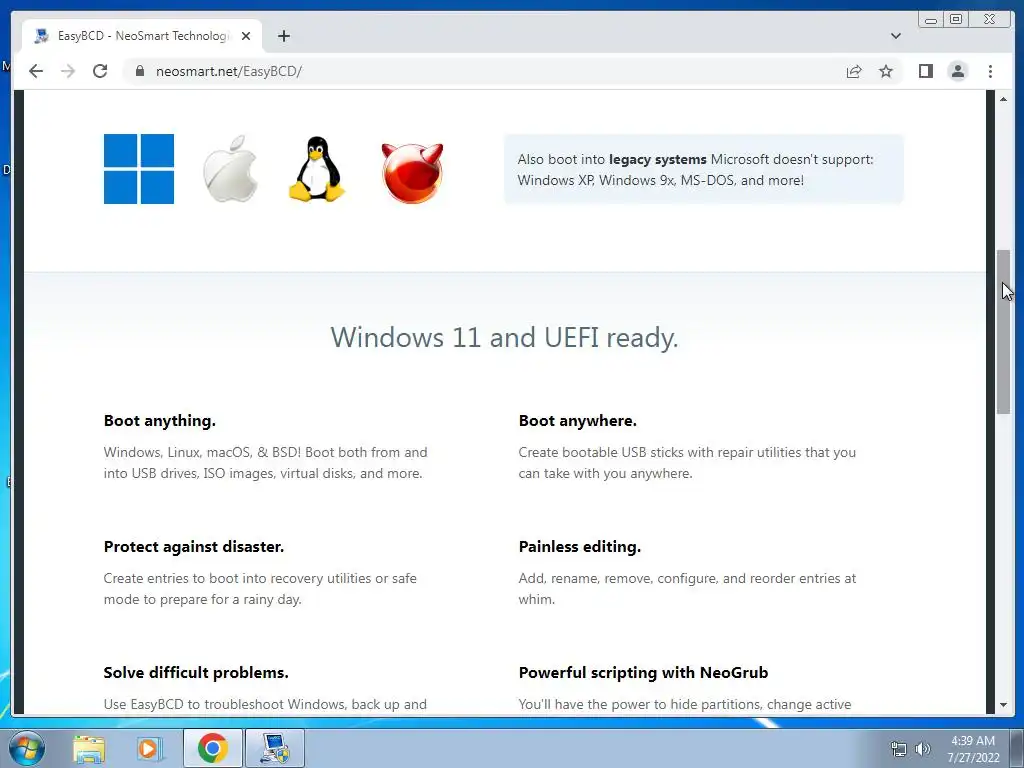Bookmark this page with star icon

pos(886,71)
